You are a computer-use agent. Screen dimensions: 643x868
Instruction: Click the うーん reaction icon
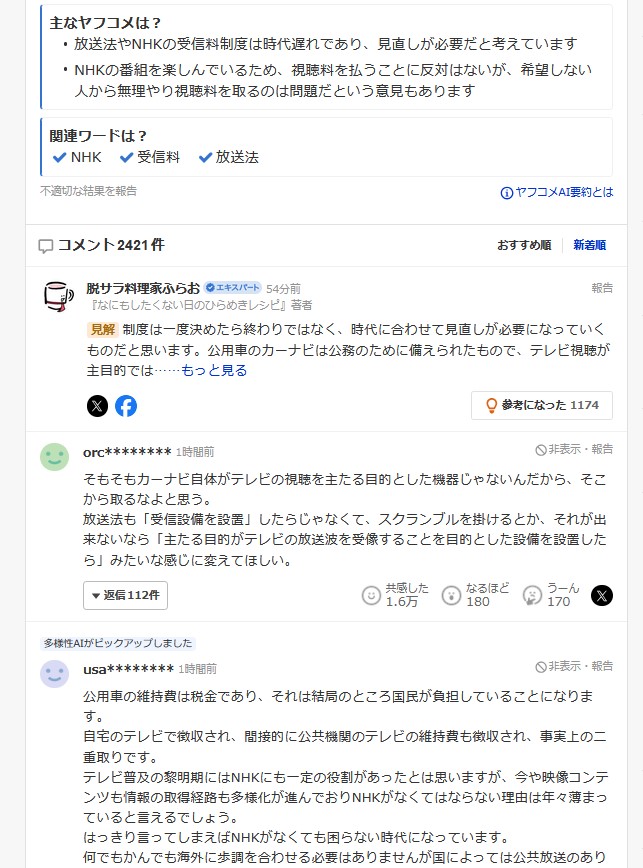(x=532, y=596)
